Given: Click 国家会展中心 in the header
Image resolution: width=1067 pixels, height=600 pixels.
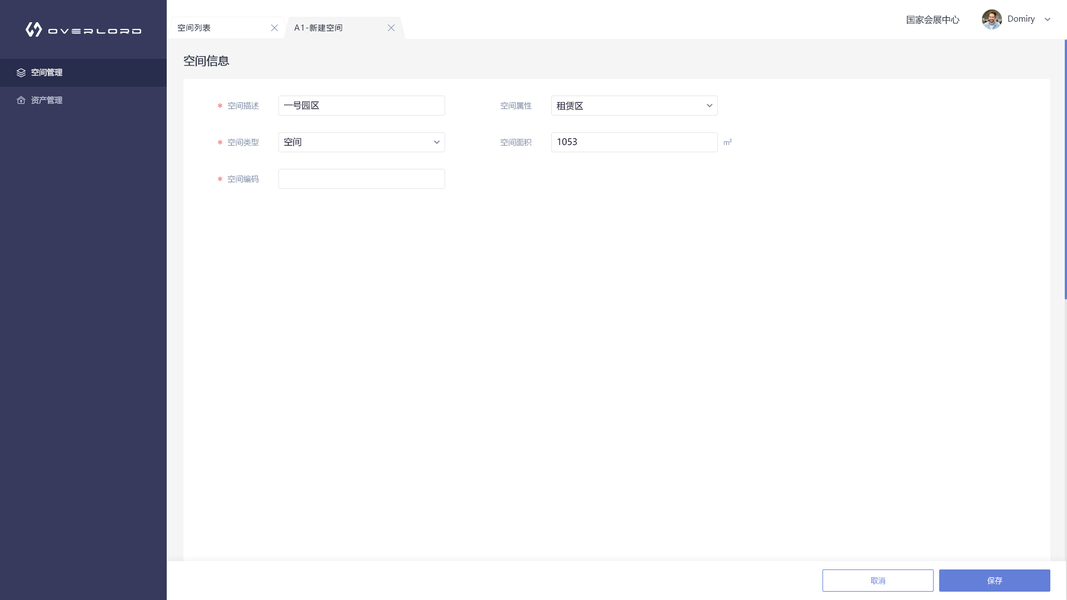Looking at the screenshot, I should click(932, 20).
